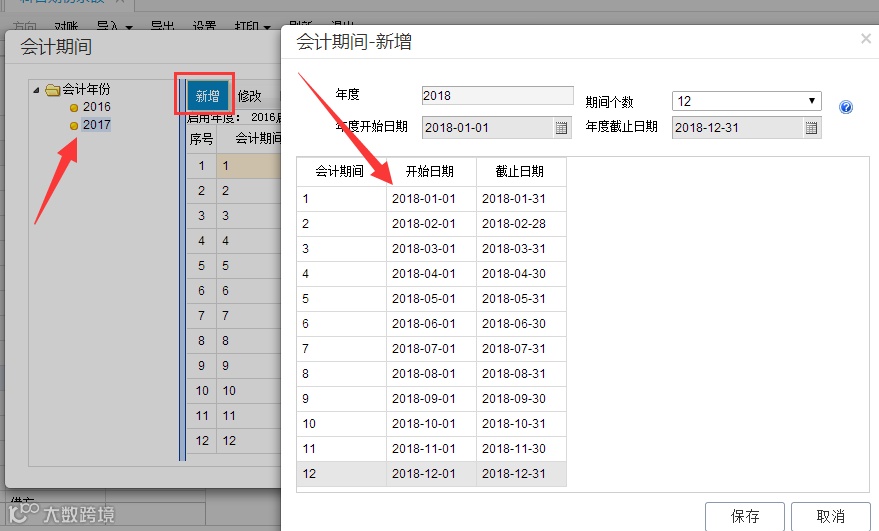
Task: Click the bullet icon beside 2016
Action: (73, 108)
